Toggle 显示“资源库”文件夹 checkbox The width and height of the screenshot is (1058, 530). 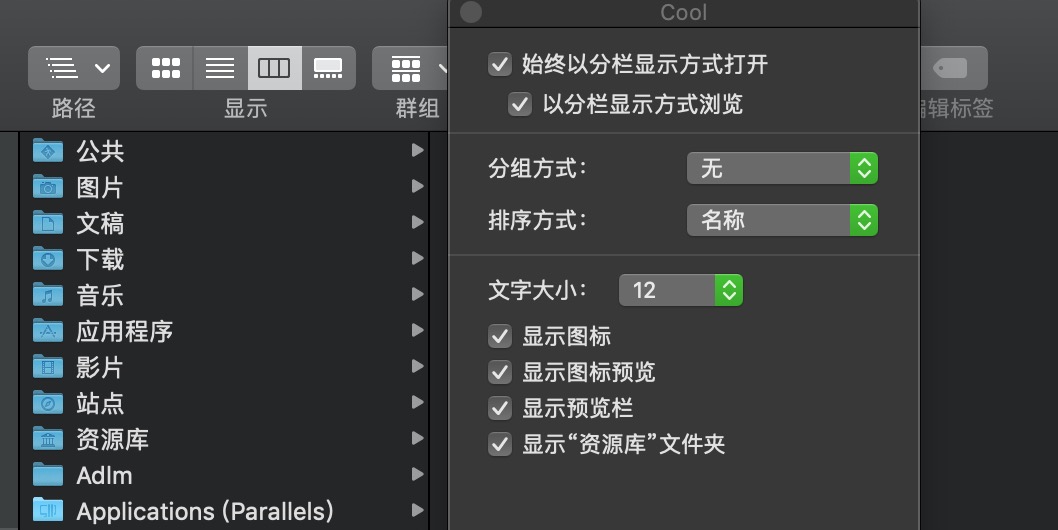[500, 444]
